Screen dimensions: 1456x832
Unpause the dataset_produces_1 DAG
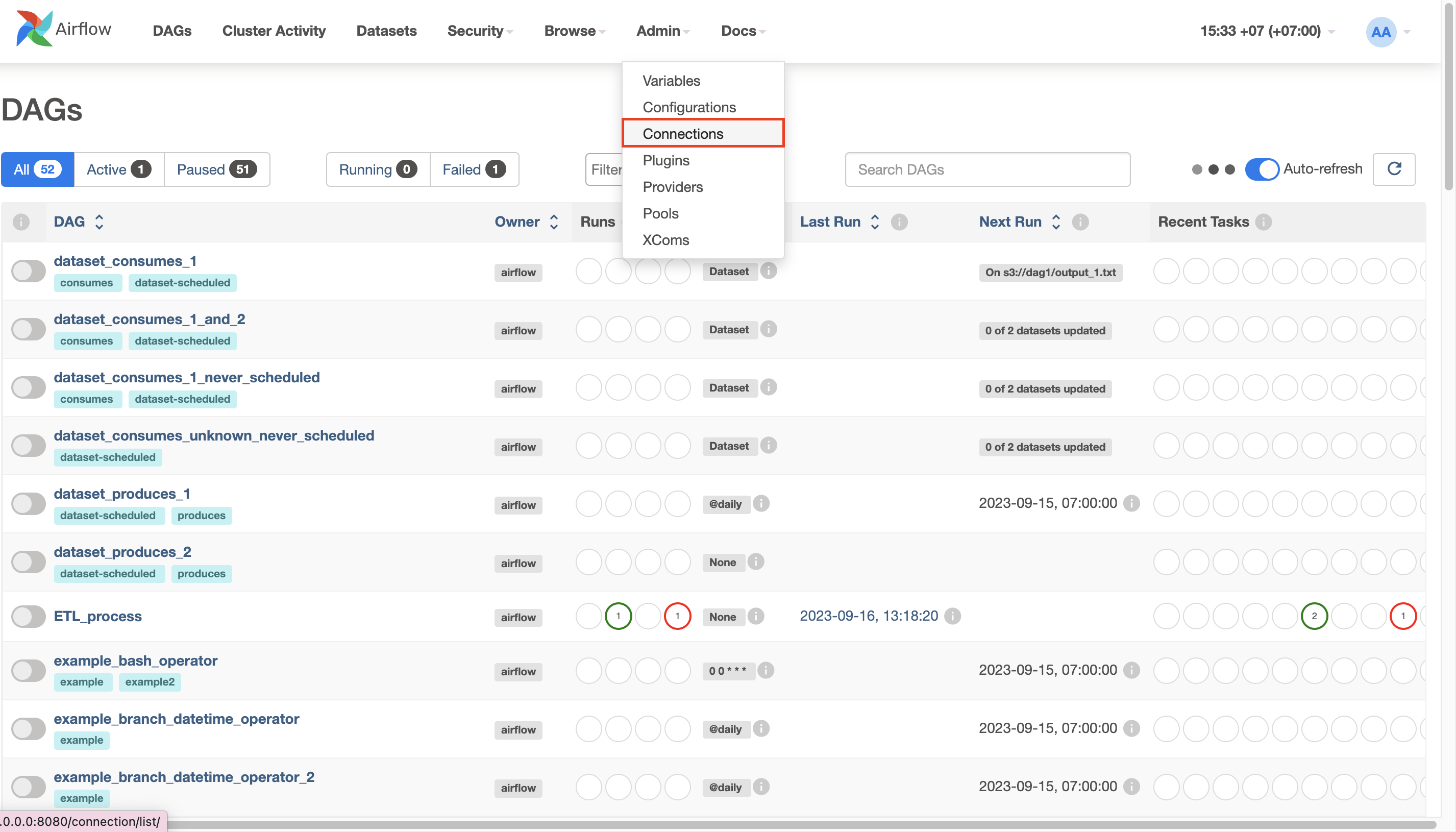click(x=28, y=503)
